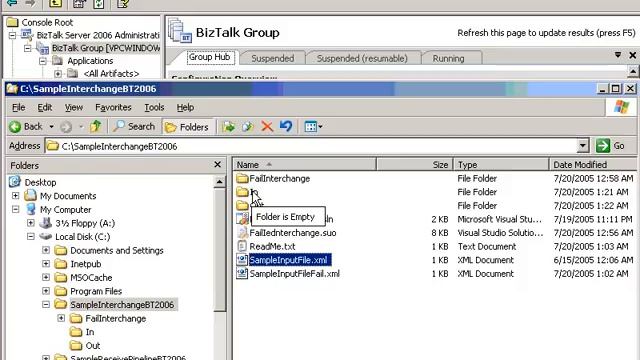The width and height of the screenshot is (640, 360).
Task: Open the Tools menu
Action: [x=154, y=107]
